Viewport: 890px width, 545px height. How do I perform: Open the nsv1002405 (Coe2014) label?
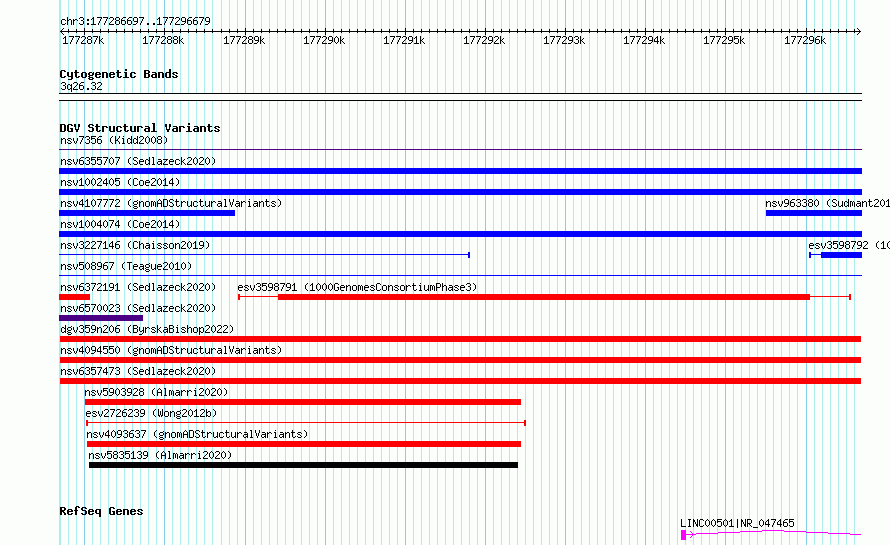120,182
